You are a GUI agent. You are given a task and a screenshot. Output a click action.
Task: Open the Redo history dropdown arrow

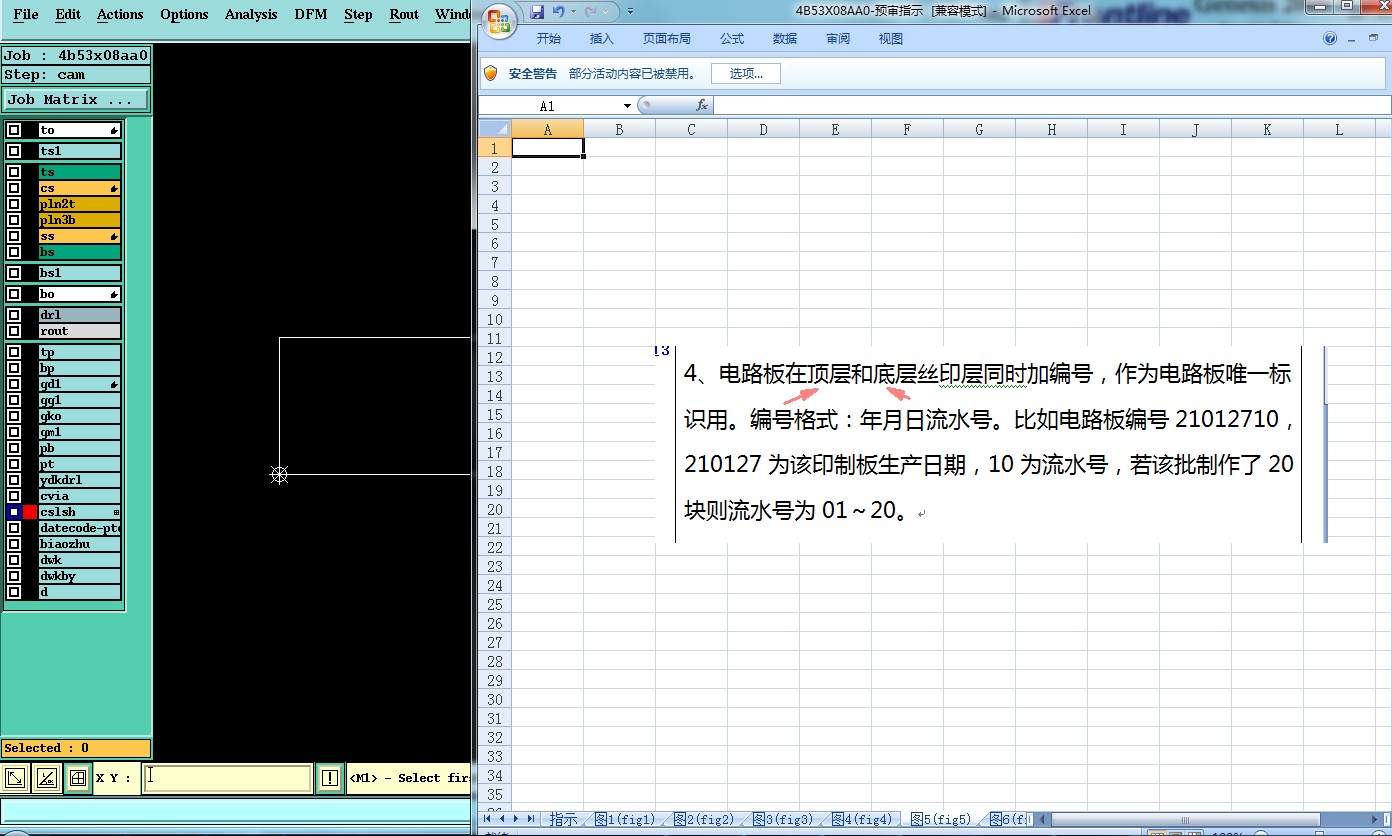point(605,12)
